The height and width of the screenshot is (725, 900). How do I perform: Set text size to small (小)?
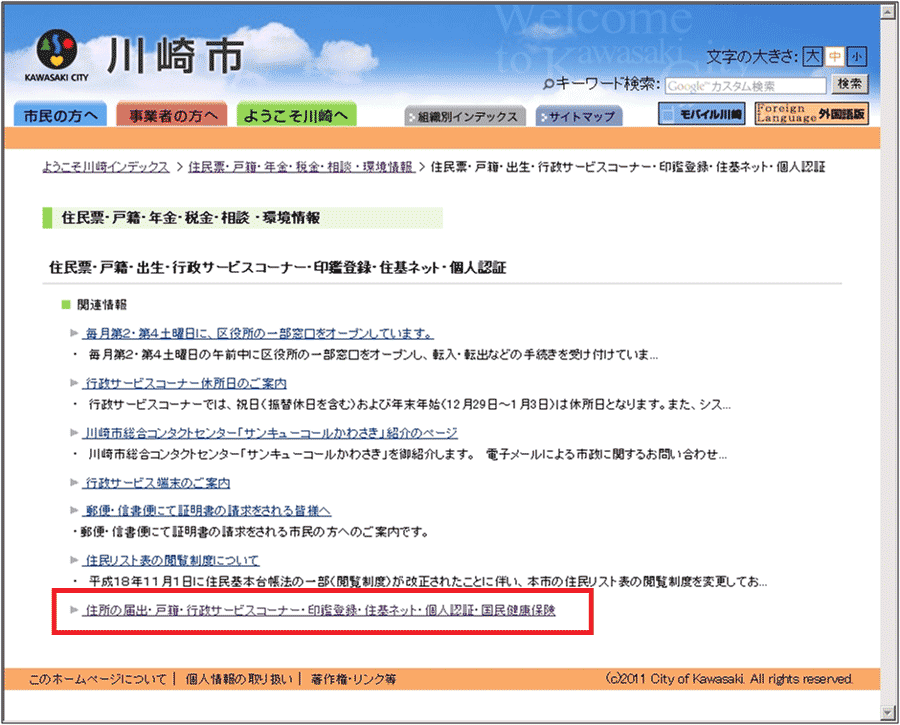click(x=856, y=56)
